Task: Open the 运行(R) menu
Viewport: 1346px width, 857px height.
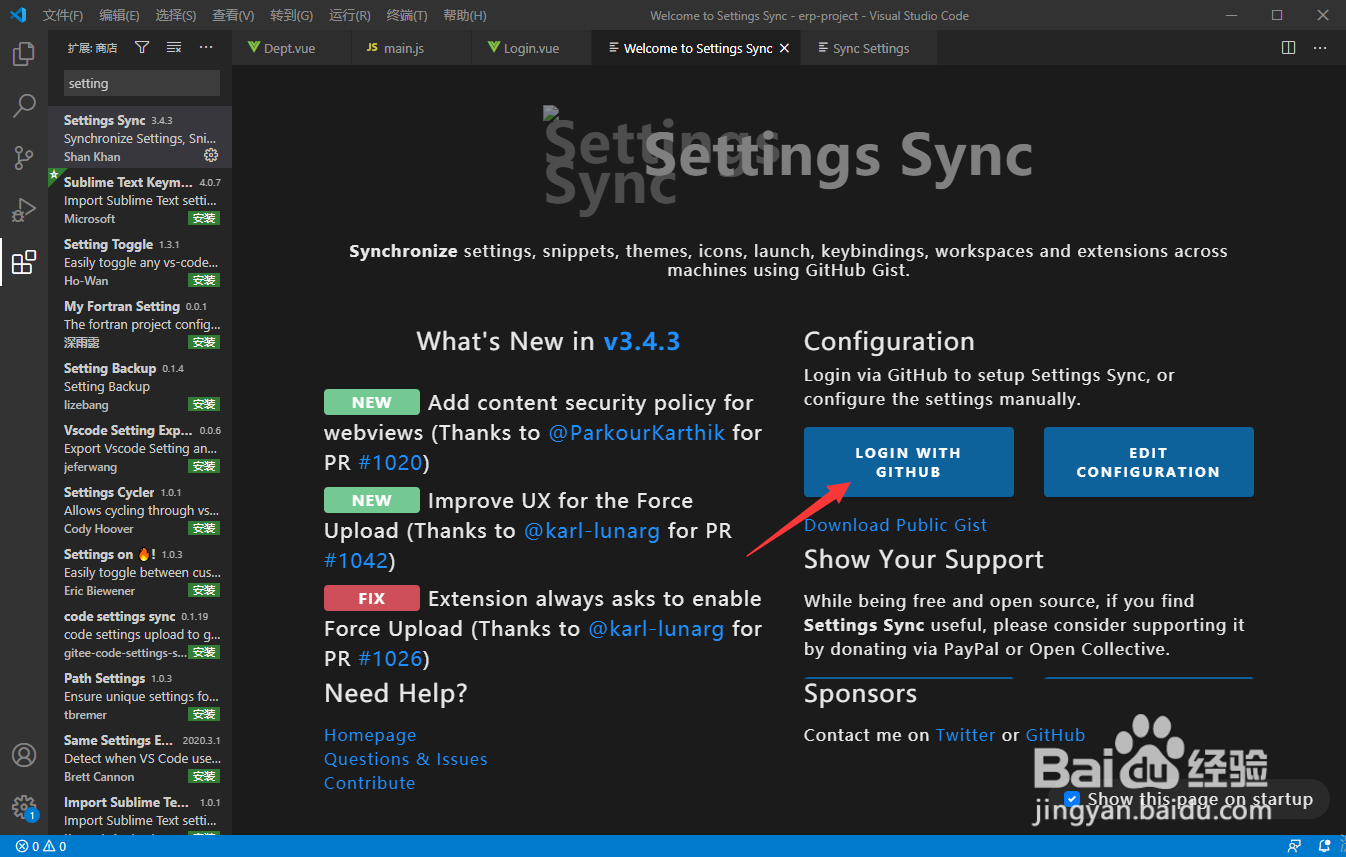Action: point(349,15)
